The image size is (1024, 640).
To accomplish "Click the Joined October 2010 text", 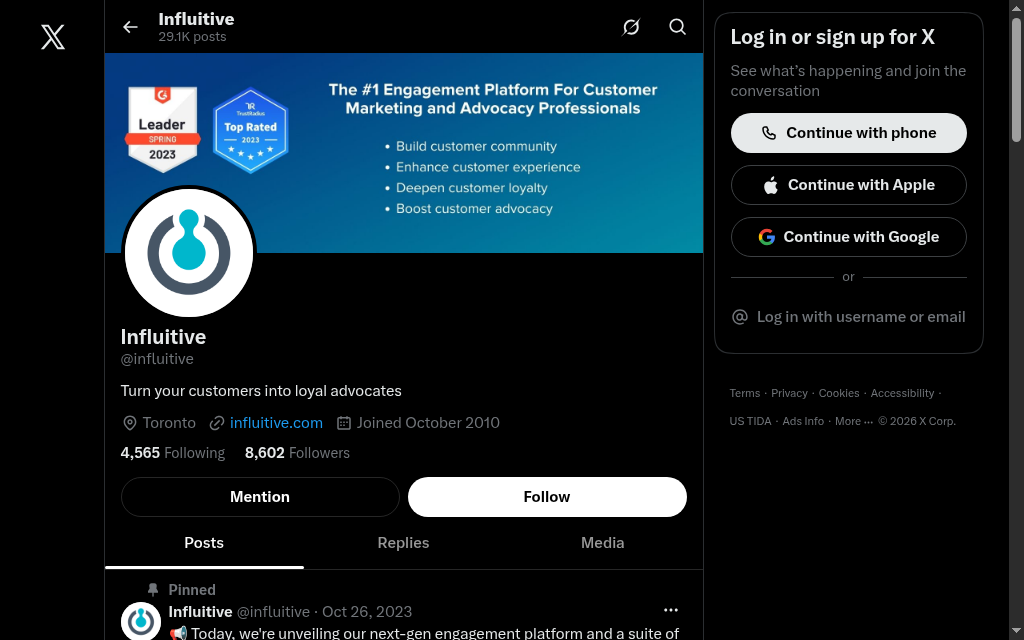I will coord(428,423).
